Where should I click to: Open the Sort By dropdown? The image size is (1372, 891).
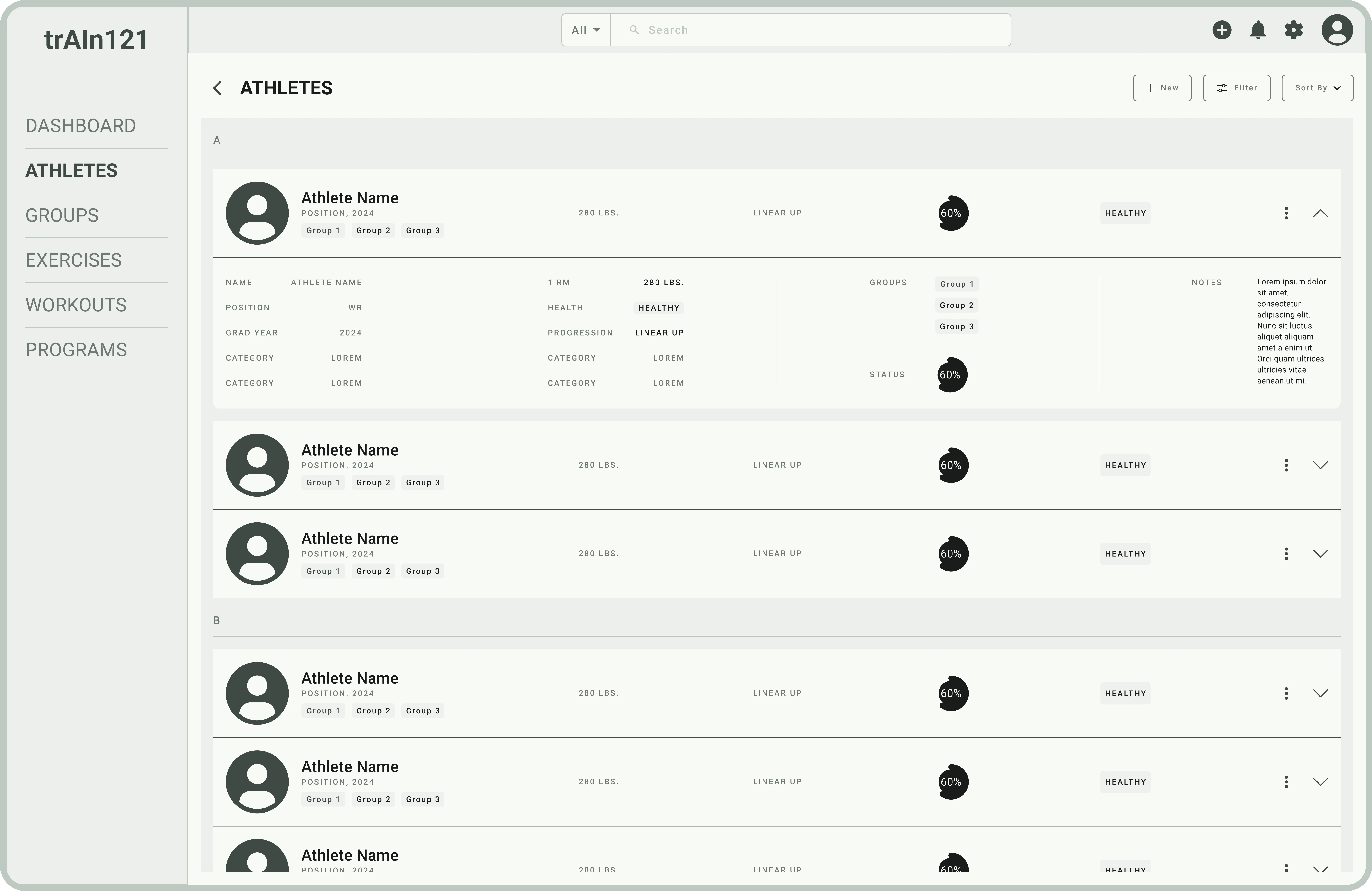(1317, 88)
